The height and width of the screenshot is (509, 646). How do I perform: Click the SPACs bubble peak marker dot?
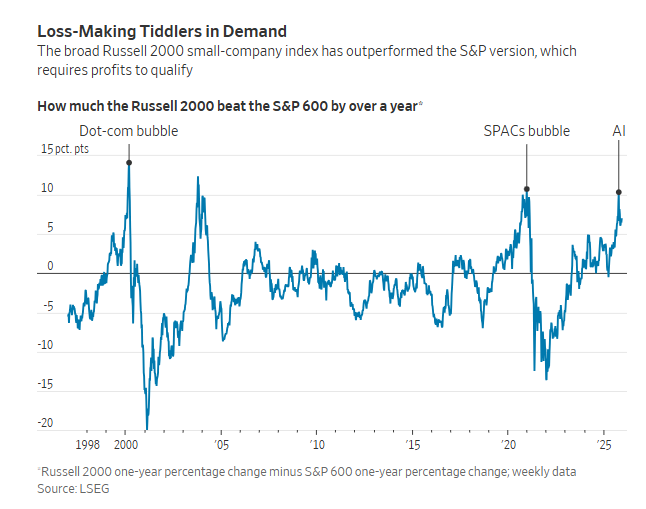pos(526,189)
